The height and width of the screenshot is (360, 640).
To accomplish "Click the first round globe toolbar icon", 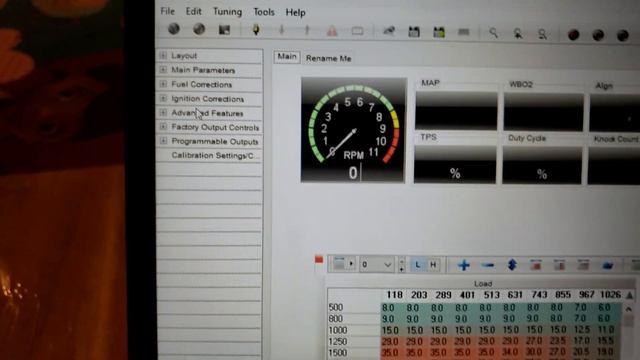I will [174, 29].
